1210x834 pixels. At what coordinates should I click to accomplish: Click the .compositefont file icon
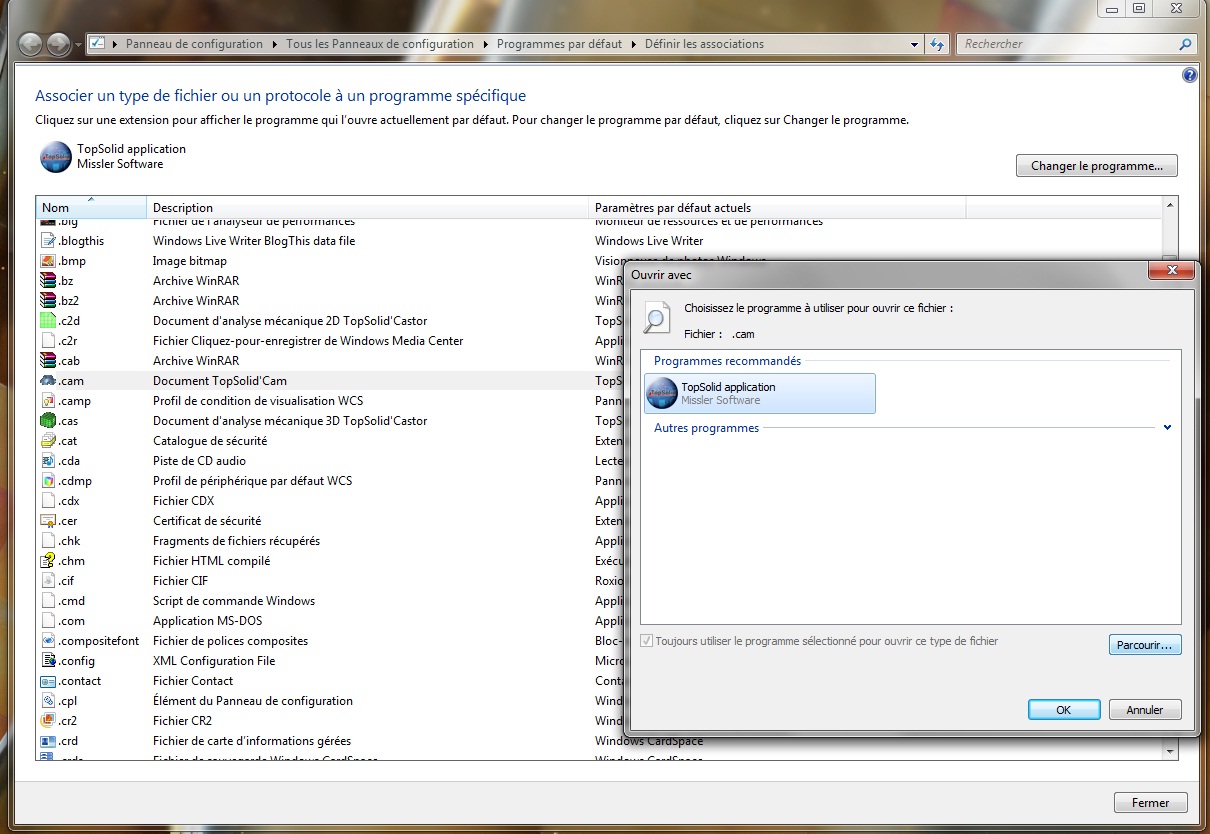tap(47, 641)
